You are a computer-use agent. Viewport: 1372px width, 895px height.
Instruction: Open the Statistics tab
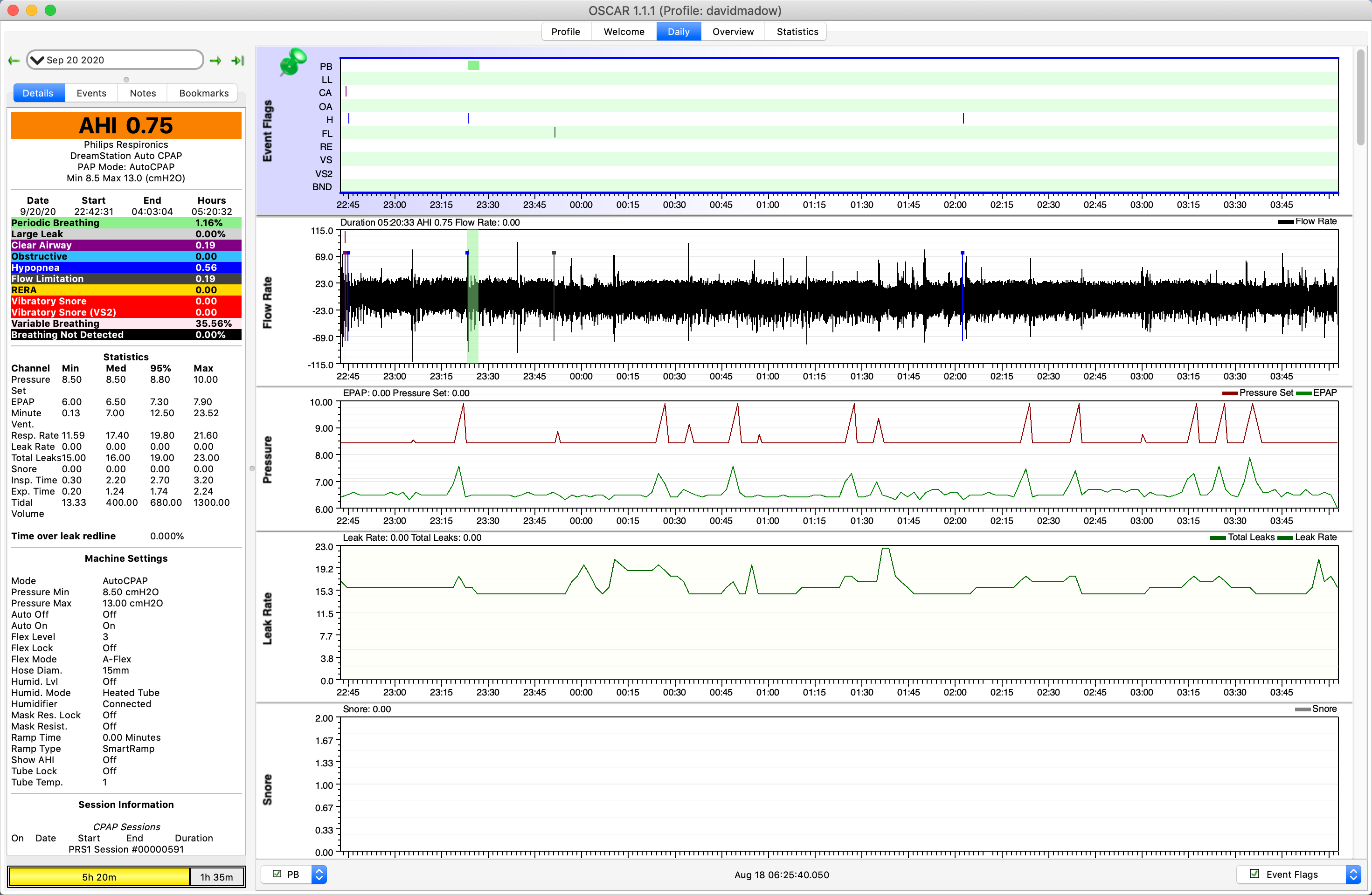(797, 32)
